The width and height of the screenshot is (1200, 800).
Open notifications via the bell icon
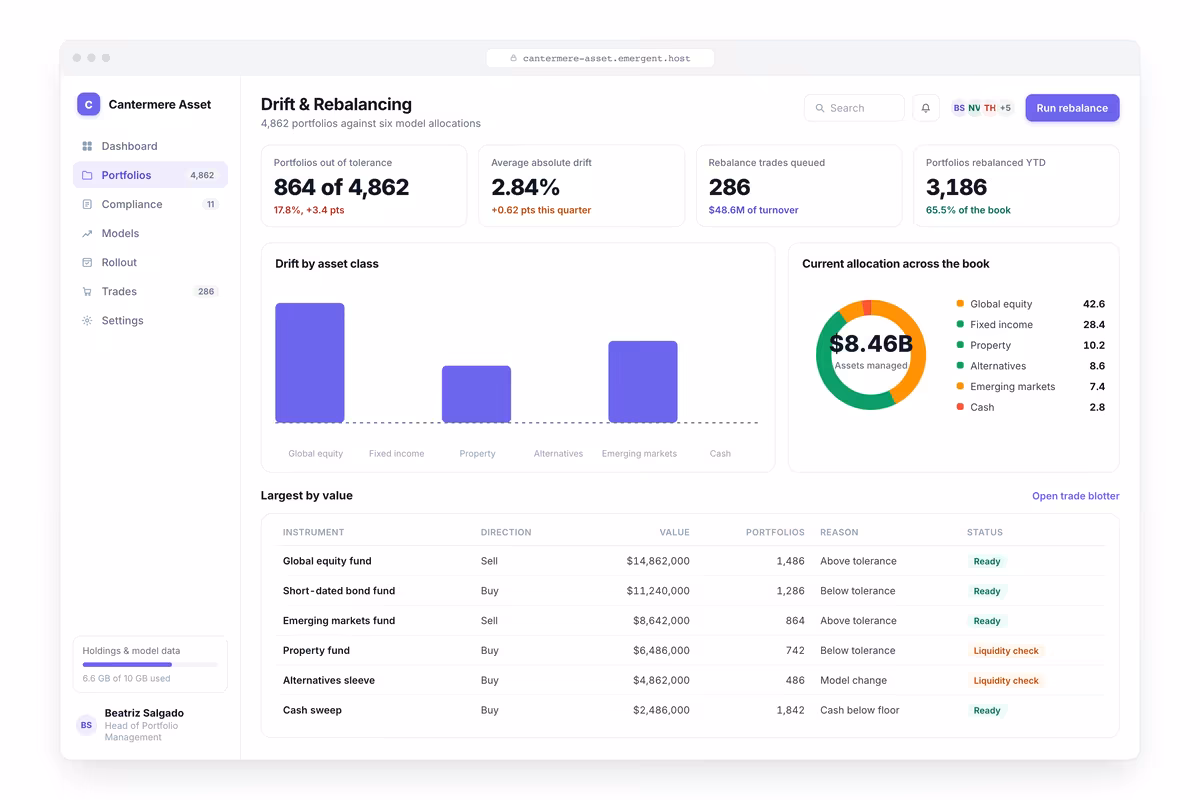(x=926, y=108)
